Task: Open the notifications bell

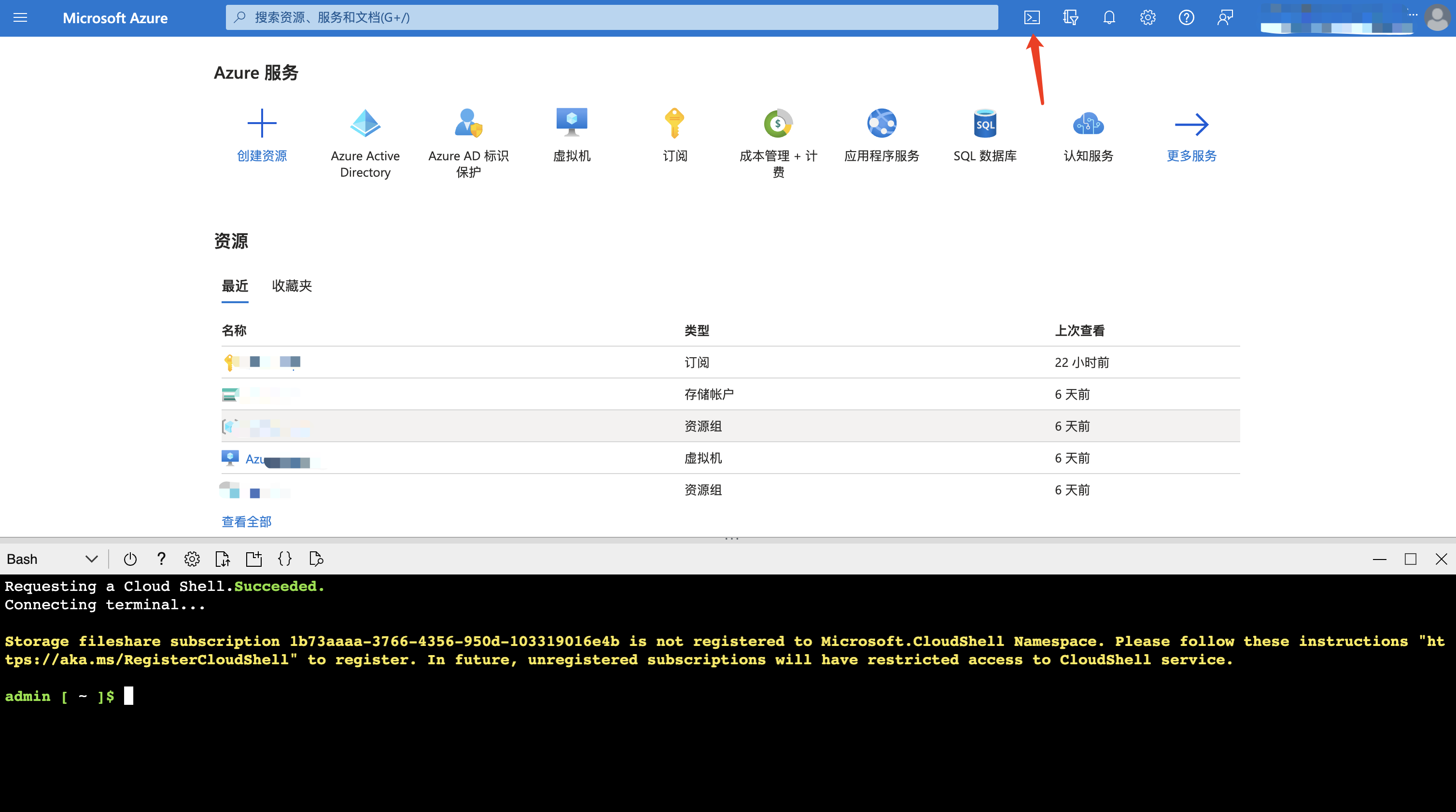Action: (x=1109, y=17)
